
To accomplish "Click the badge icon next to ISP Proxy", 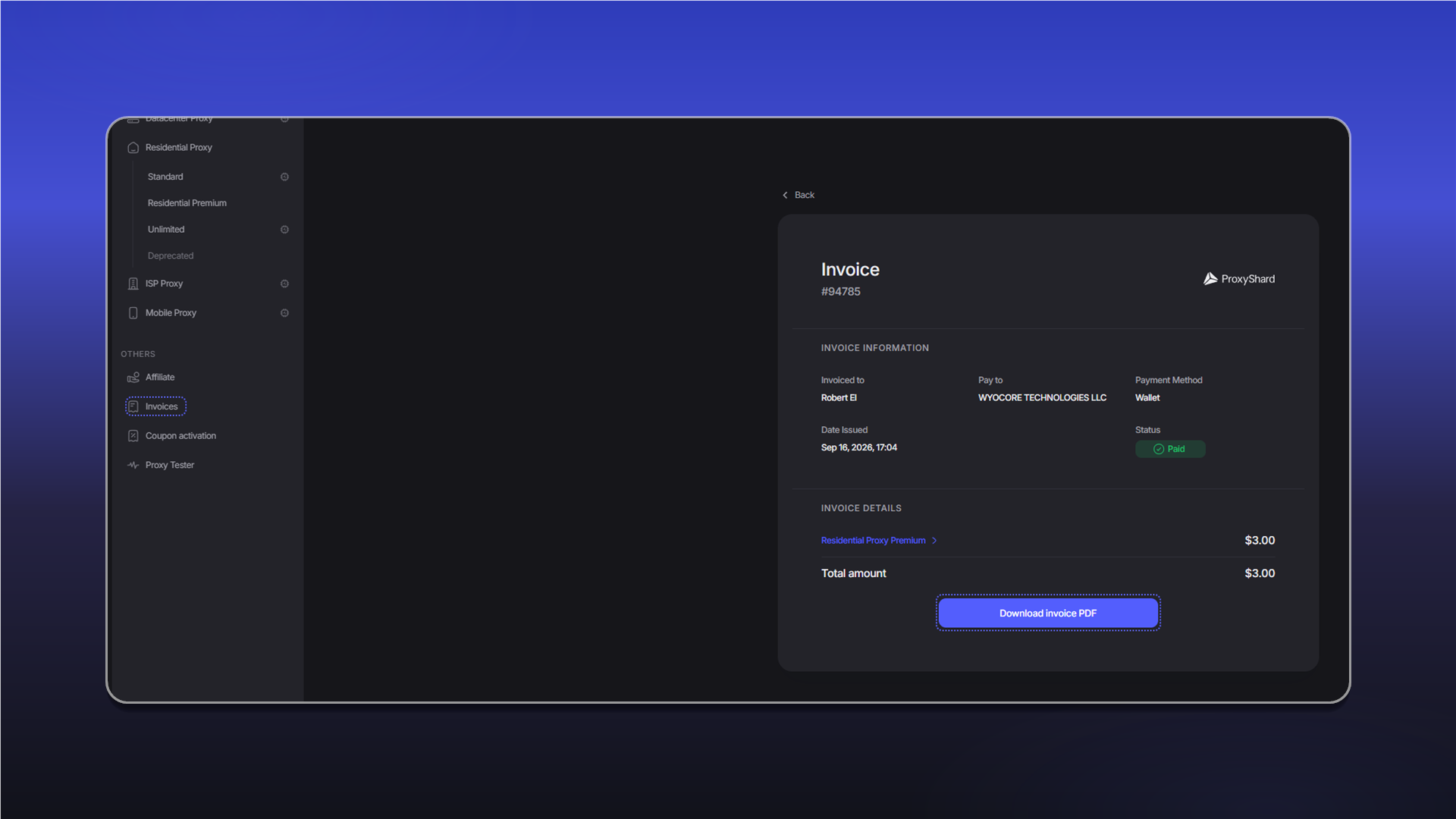I will (x=284, y=284).
